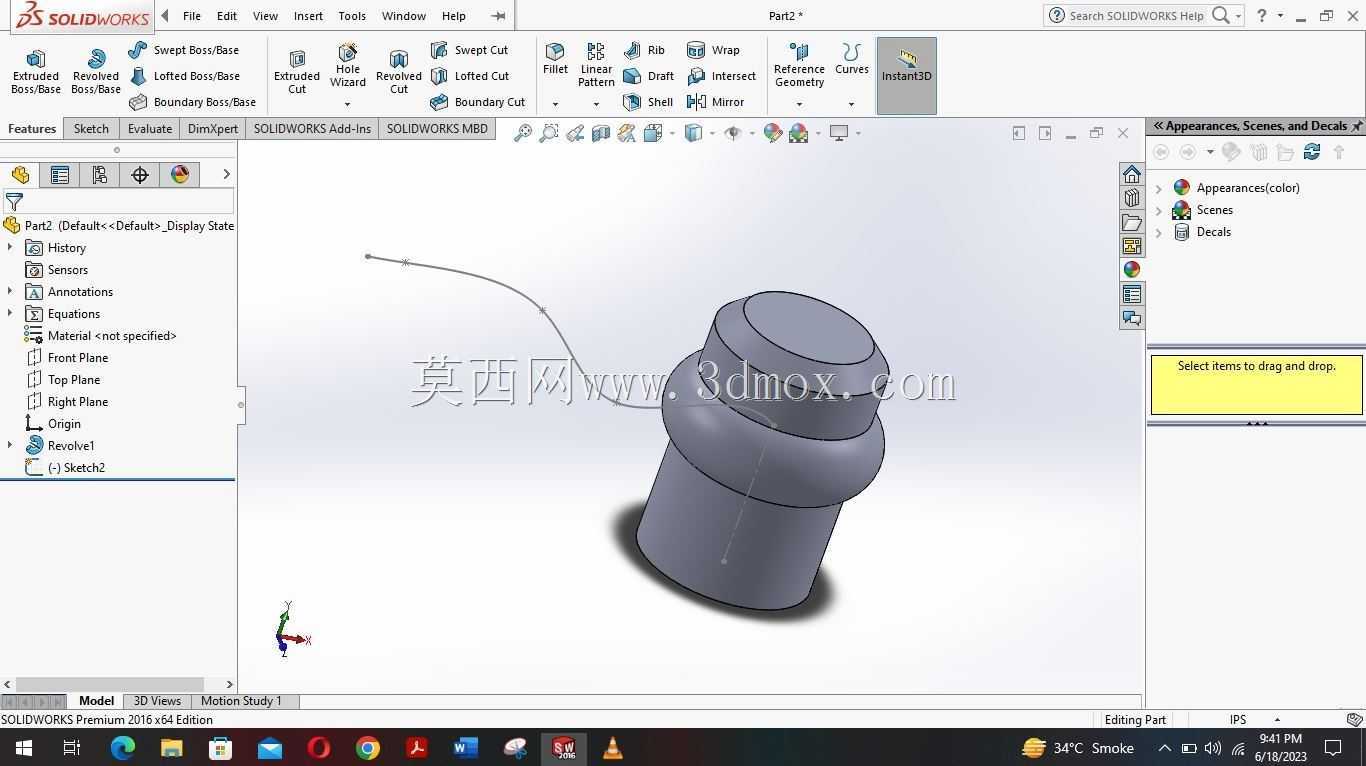
Task: Open the File menu
Action: tap(192, 16)
